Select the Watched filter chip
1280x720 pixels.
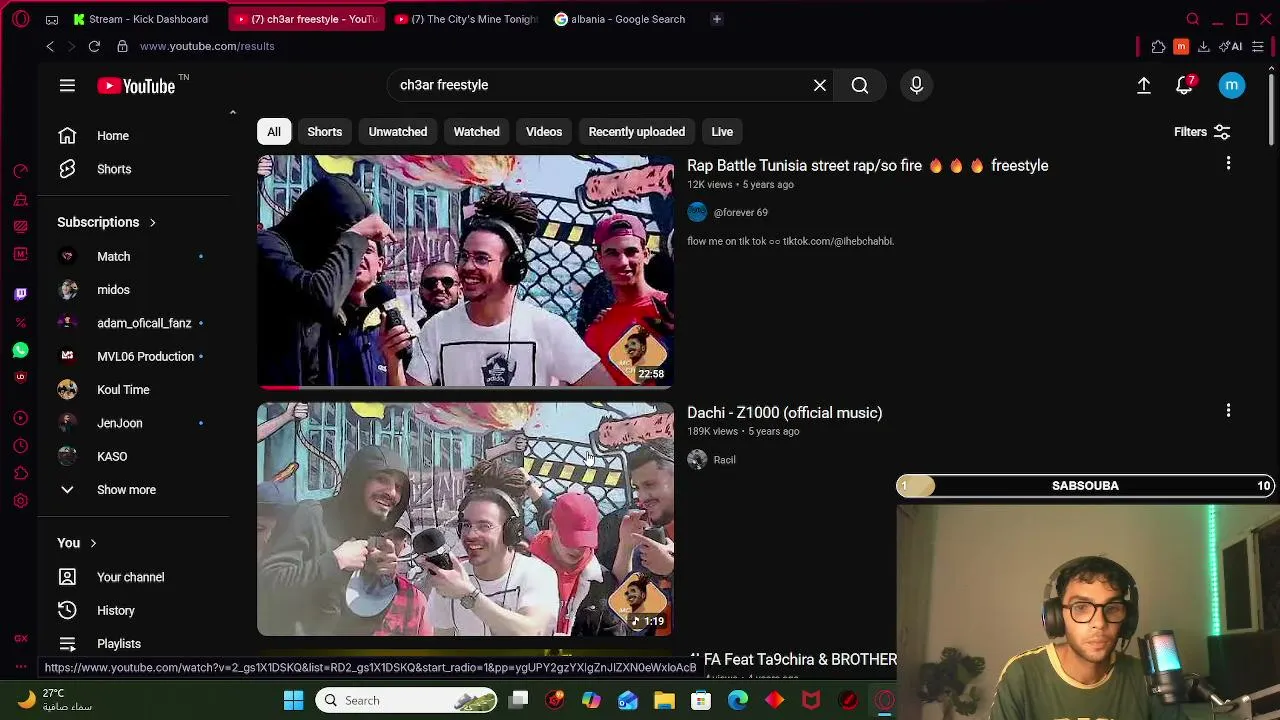[x=477, y=132]
